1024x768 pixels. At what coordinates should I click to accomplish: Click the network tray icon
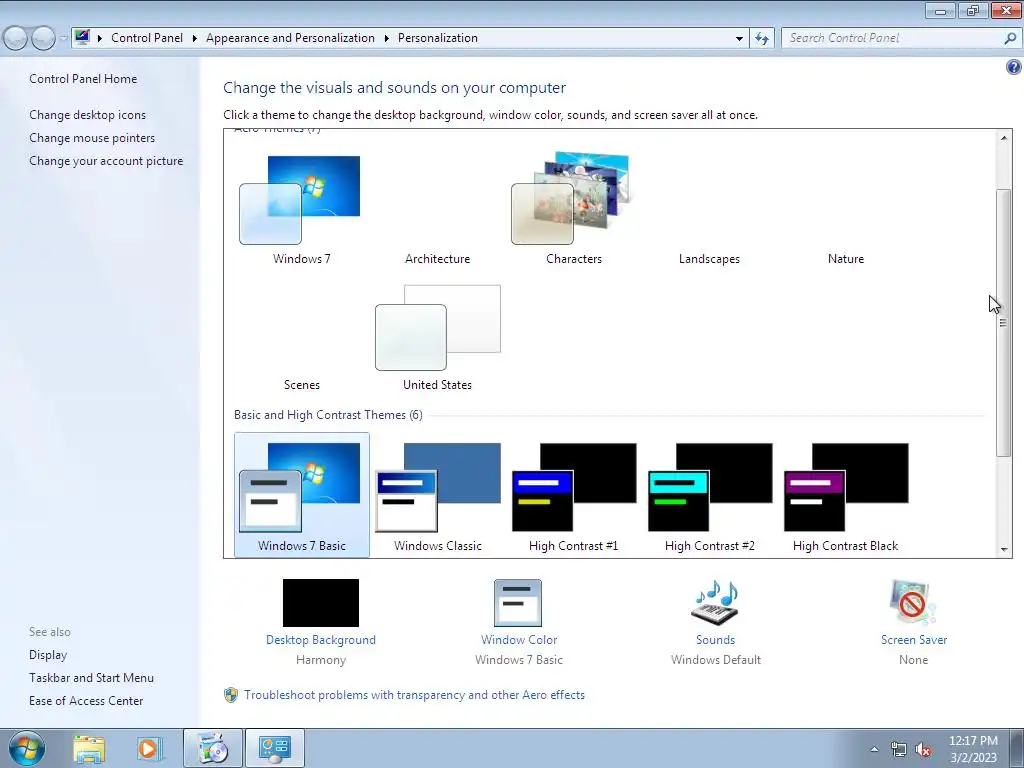pyautogui.click(x=899, y=749)
